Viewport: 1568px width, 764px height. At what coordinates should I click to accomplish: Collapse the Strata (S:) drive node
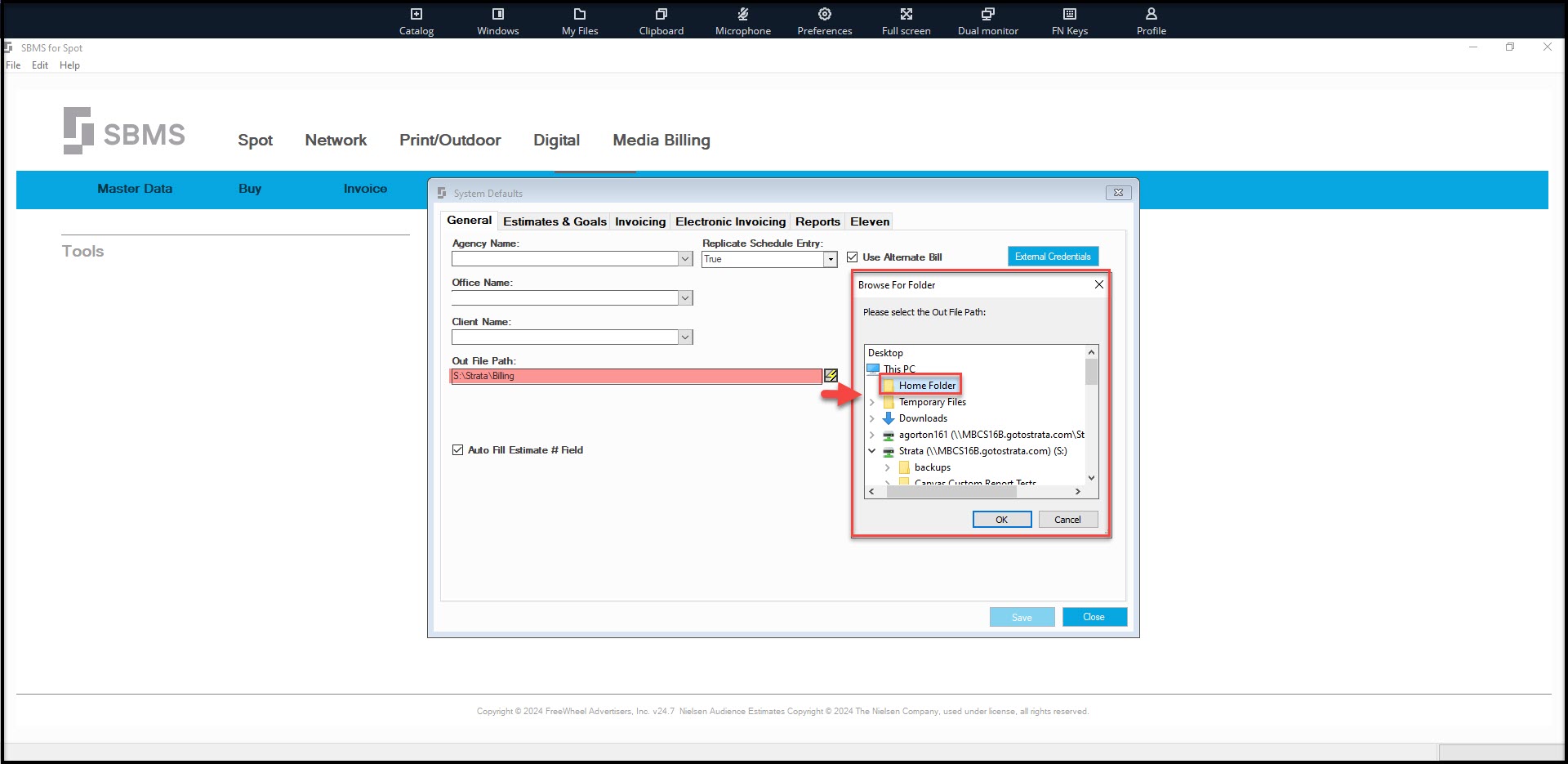point(871,451)
